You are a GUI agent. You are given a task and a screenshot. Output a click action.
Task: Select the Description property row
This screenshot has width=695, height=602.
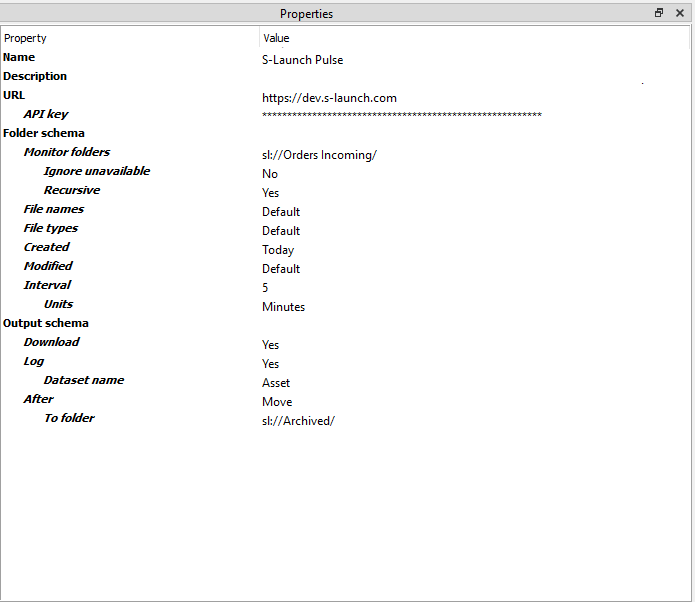pyautogui.click(x=35, y=76)
